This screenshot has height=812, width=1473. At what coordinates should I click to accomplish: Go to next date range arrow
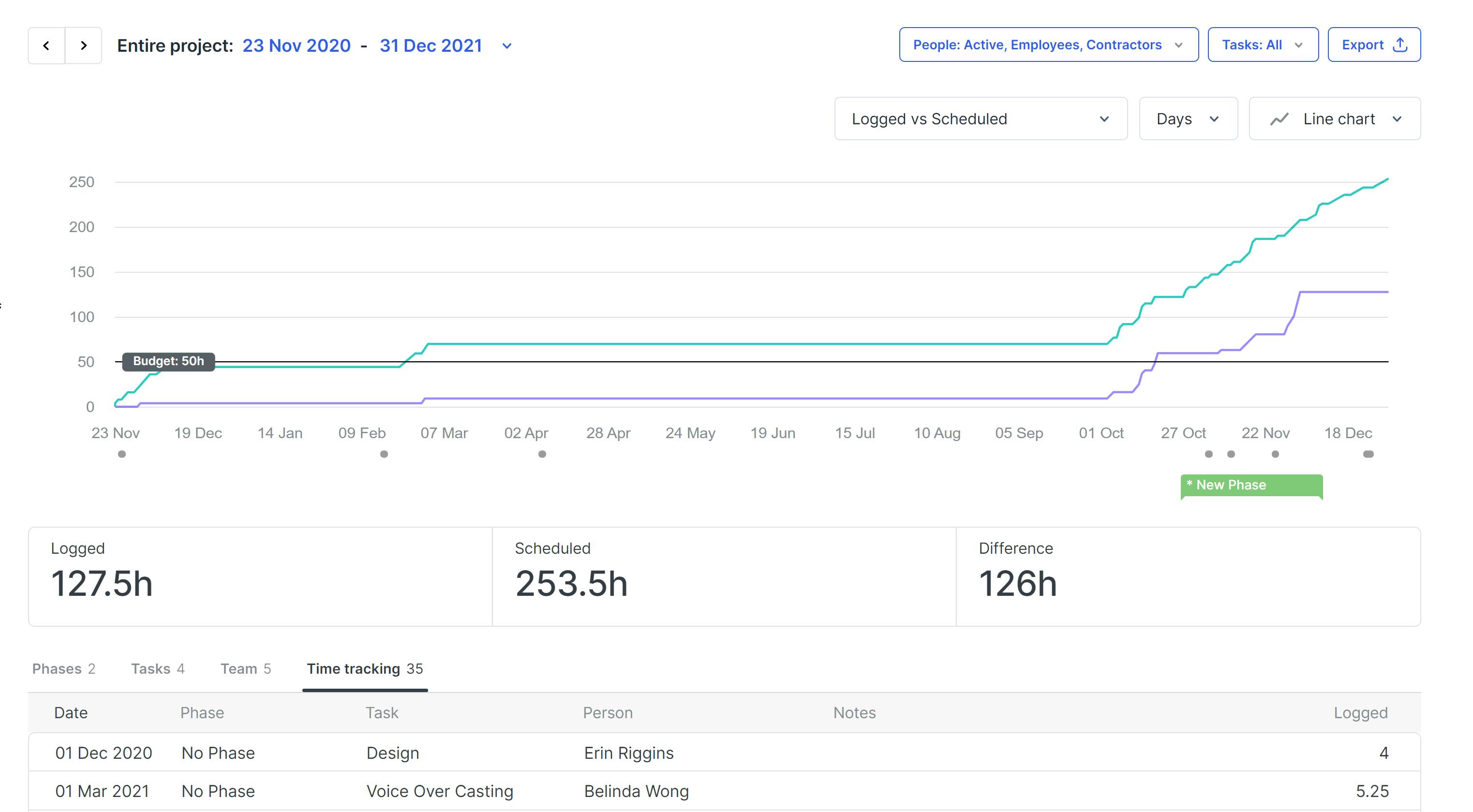(84, 45)
